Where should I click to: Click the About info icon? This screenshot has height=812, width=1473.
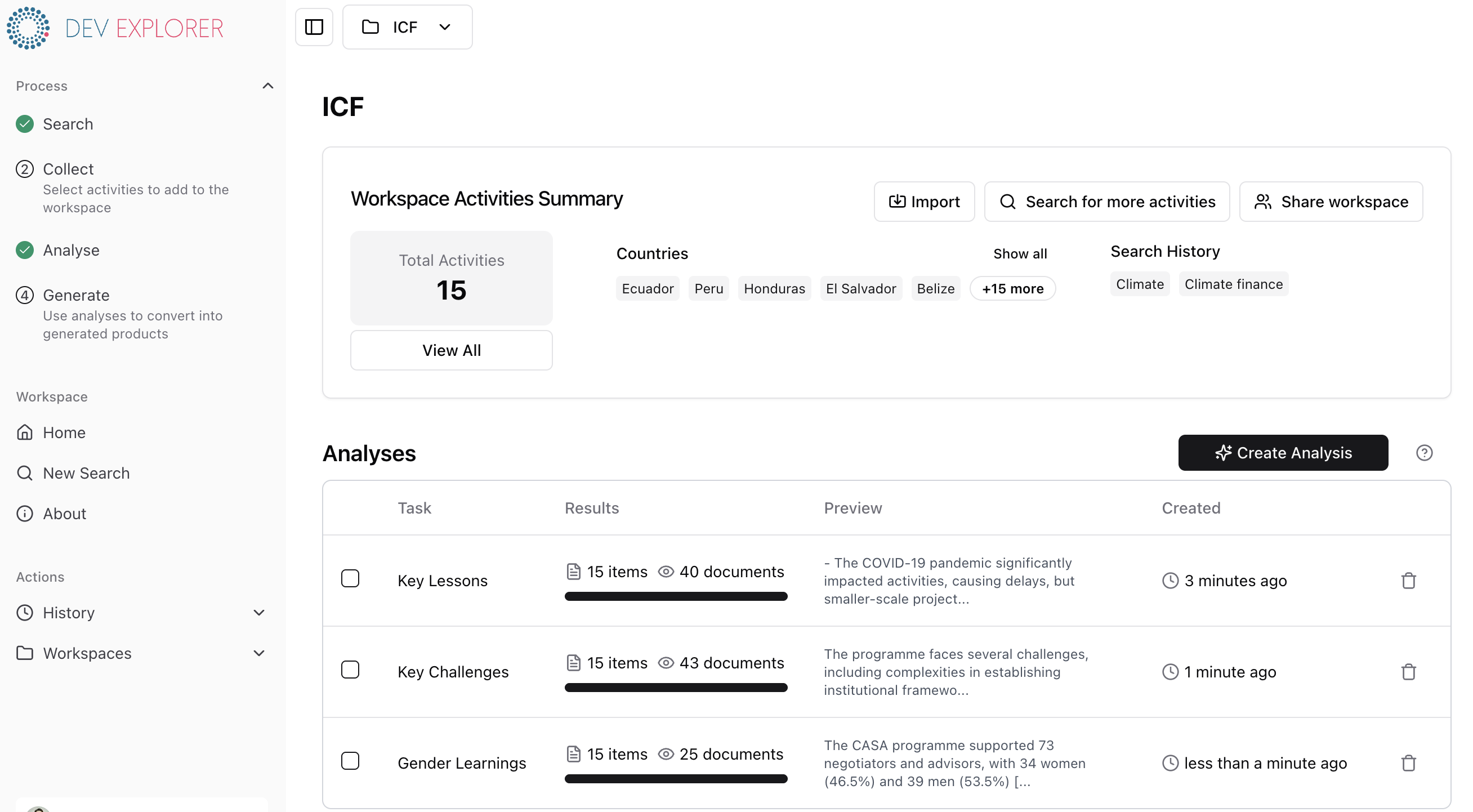[25, 514]
